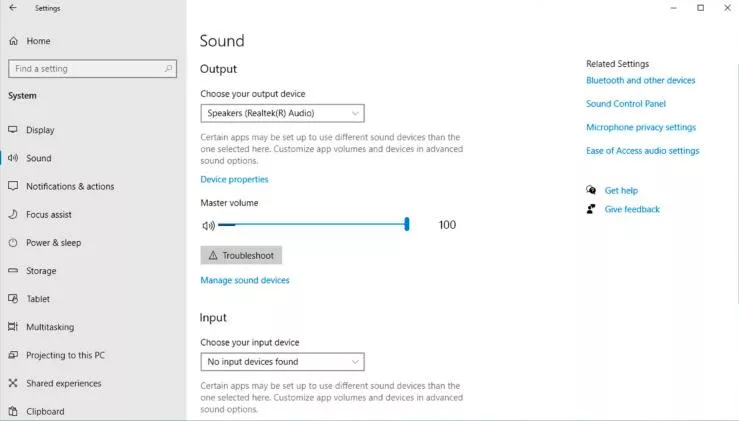Open the Device properties link
The height and width of the screenshot is (421, 739).
click(234, 180)
